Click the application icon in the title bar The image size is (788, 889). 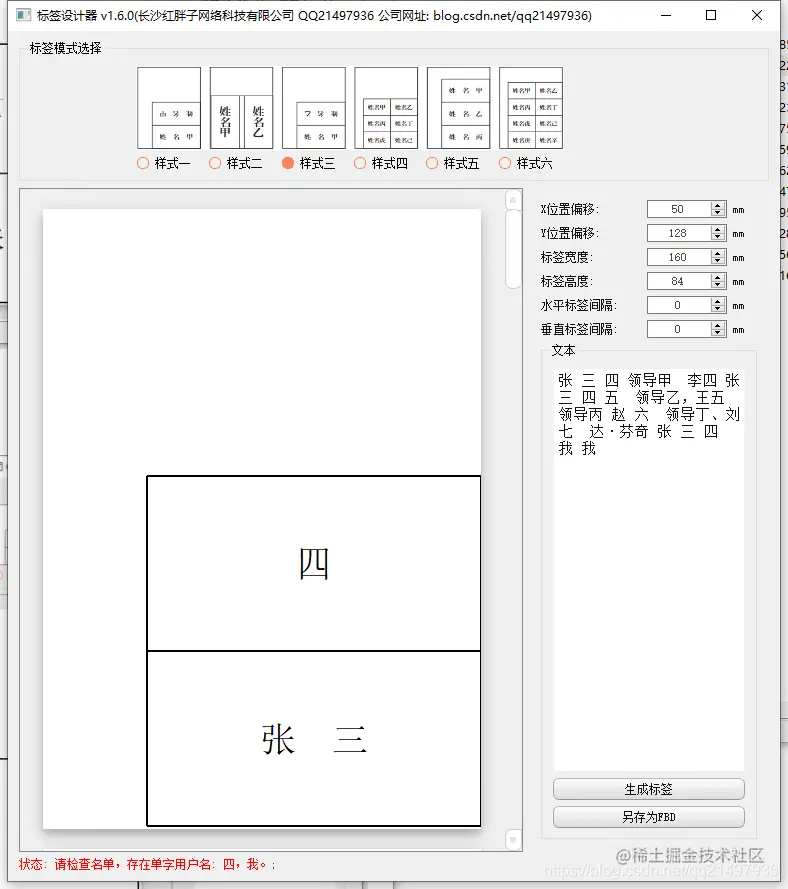pos(23,15)
